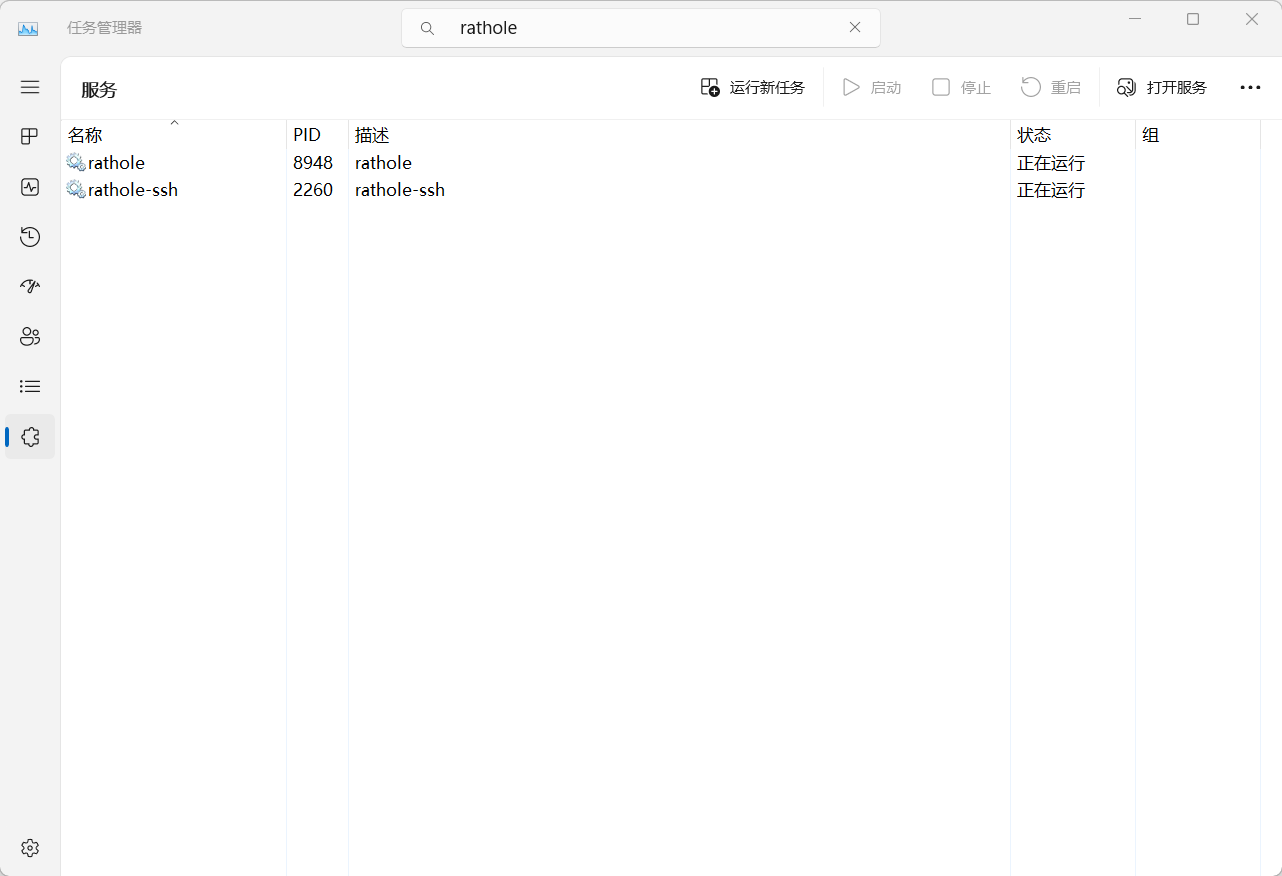1282x876 pixels.
Task: Open the hamburger navigation menu
Action: point(30,87)
